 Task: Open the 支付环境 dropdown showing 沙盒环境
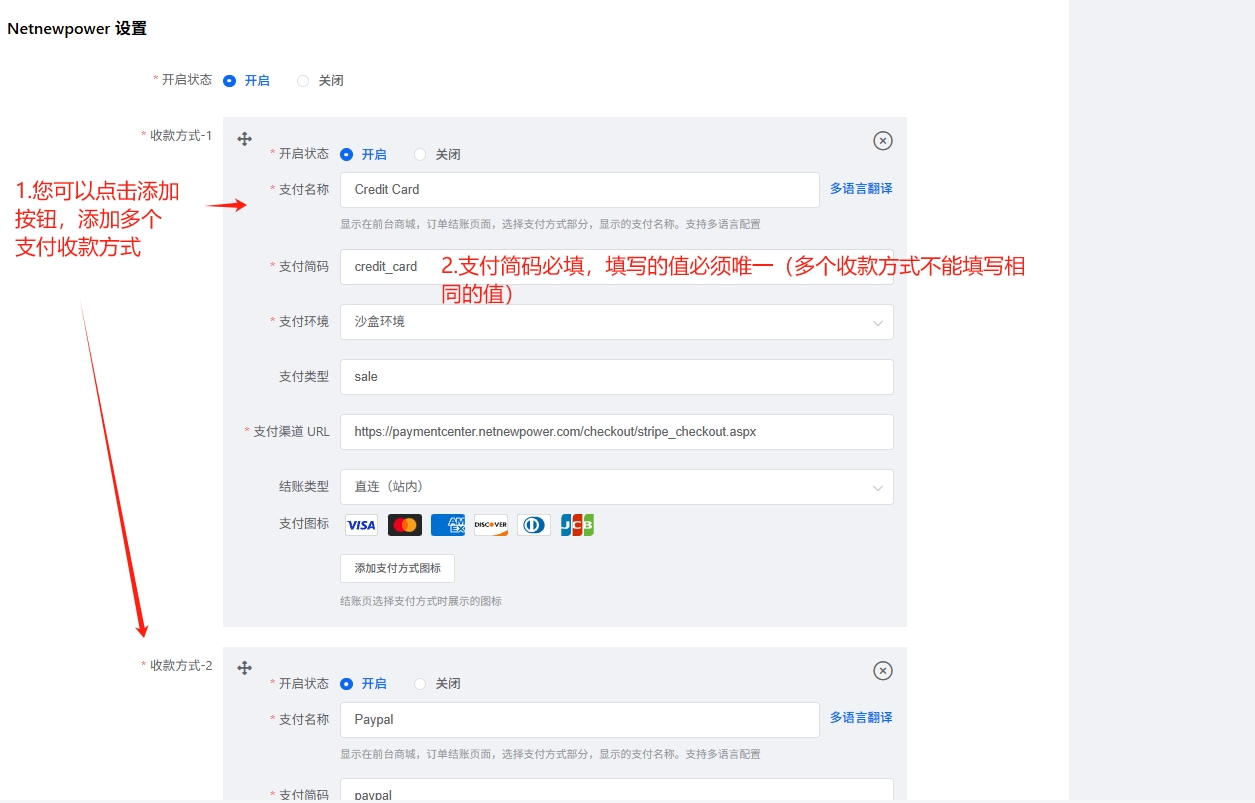tap(616, 322)
